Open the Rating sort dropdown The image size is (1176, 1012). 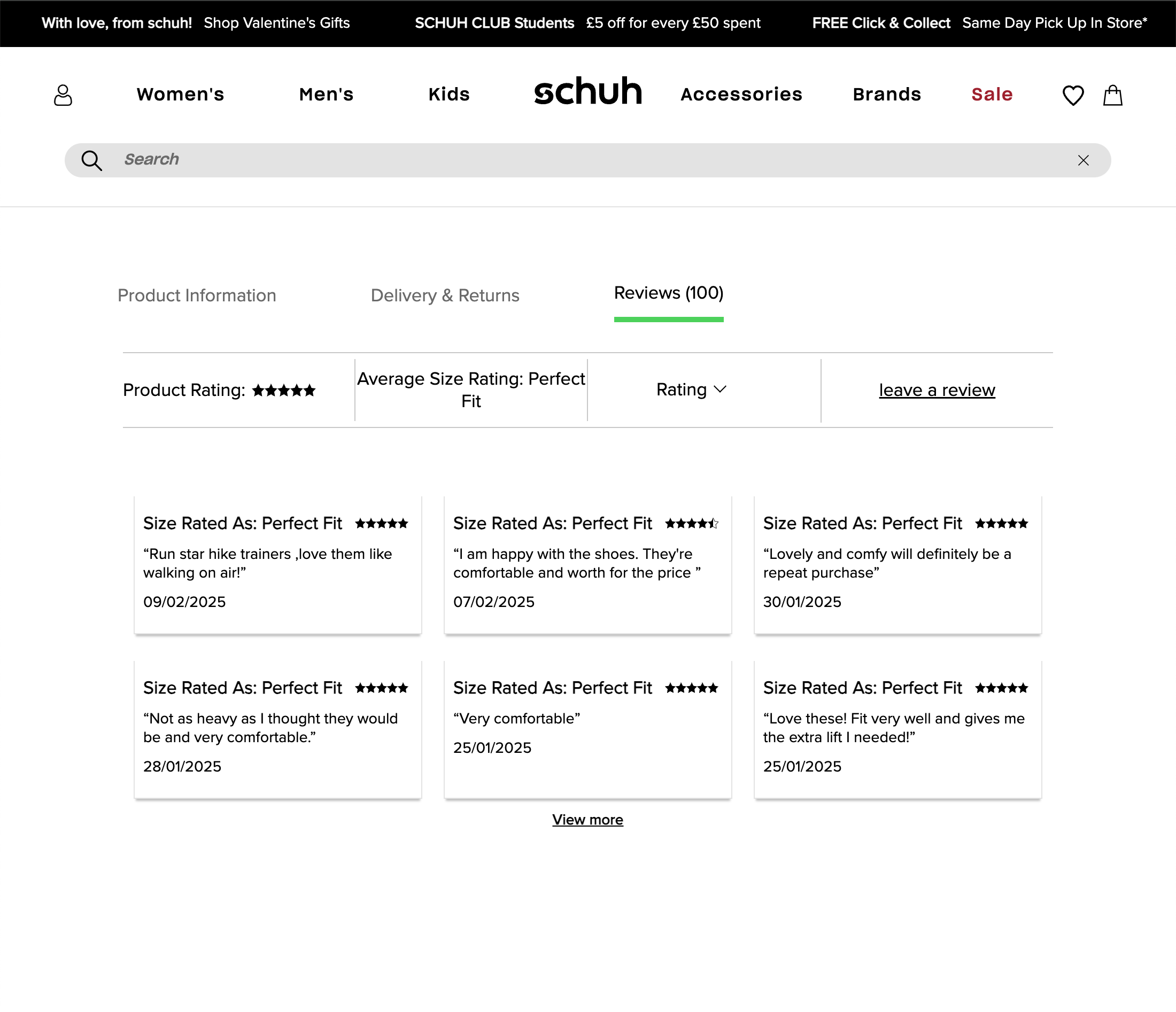(691, 390)
